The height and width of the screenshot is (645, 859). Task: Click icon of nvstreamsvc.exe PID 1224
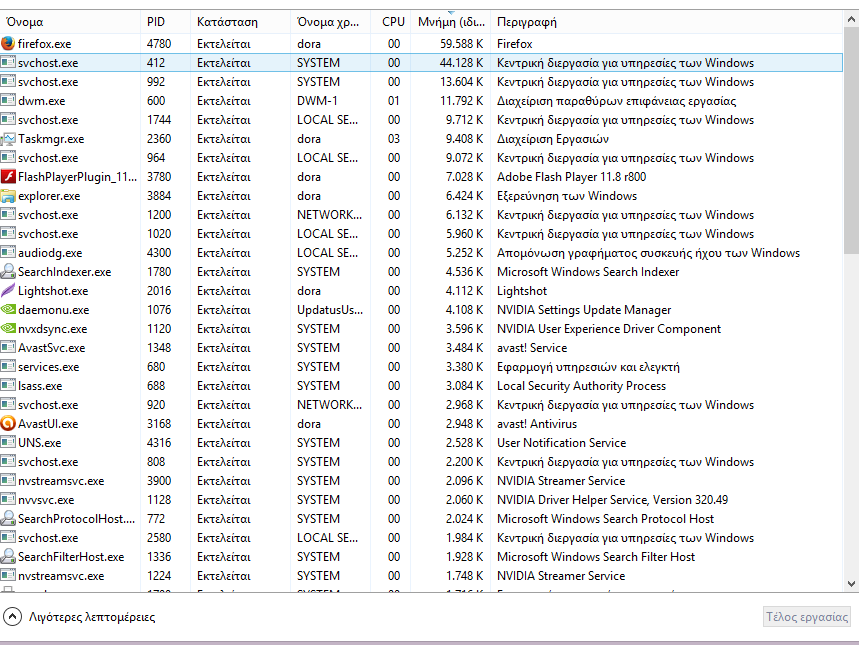8,575
